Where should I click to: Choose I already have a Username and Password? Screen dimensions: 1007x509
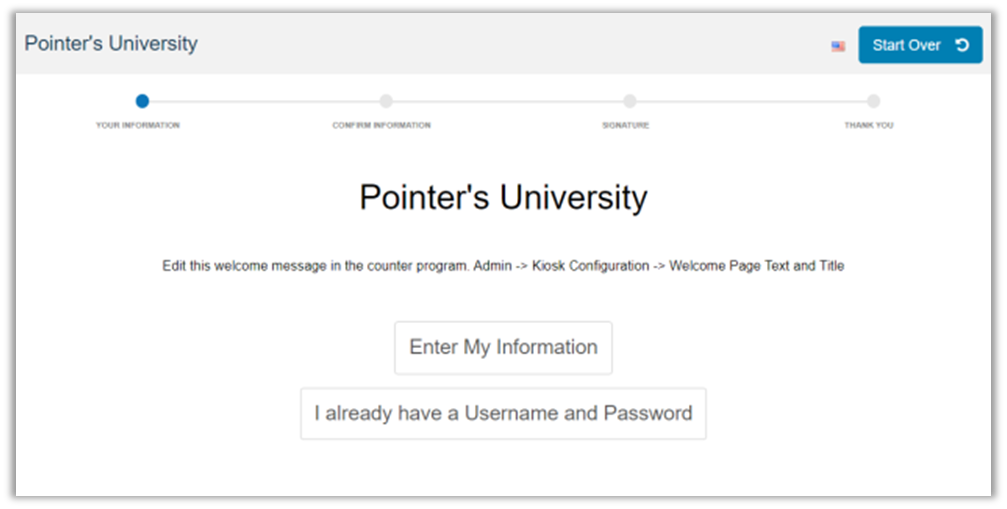pyautogui.click(x=503, y=413)
